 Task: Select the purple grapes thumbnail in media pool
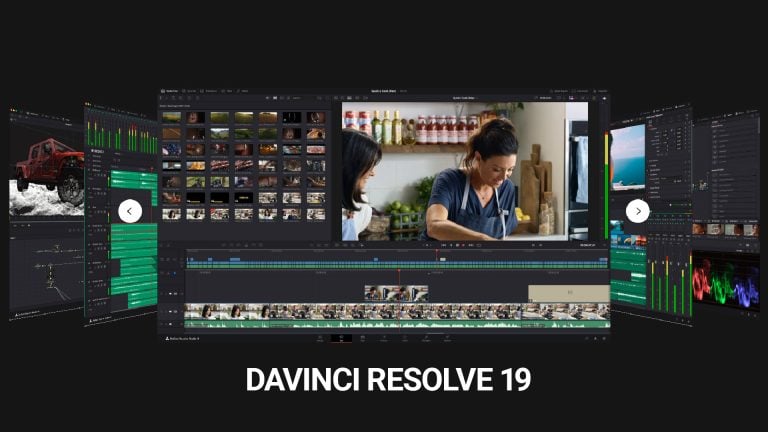[x=171, y=149]
